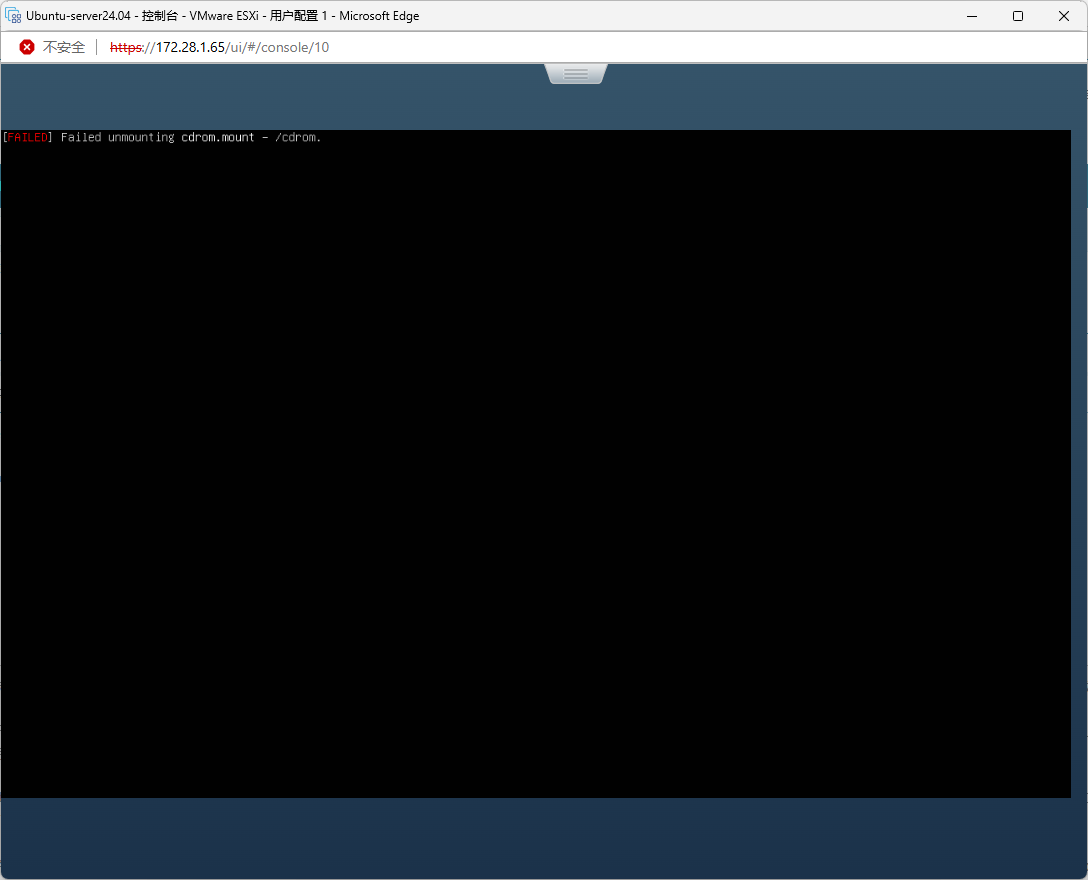The image size is (1088, 880).
Task: Click the 172.28.1.65 host in address
Action: tap(190, 47)
